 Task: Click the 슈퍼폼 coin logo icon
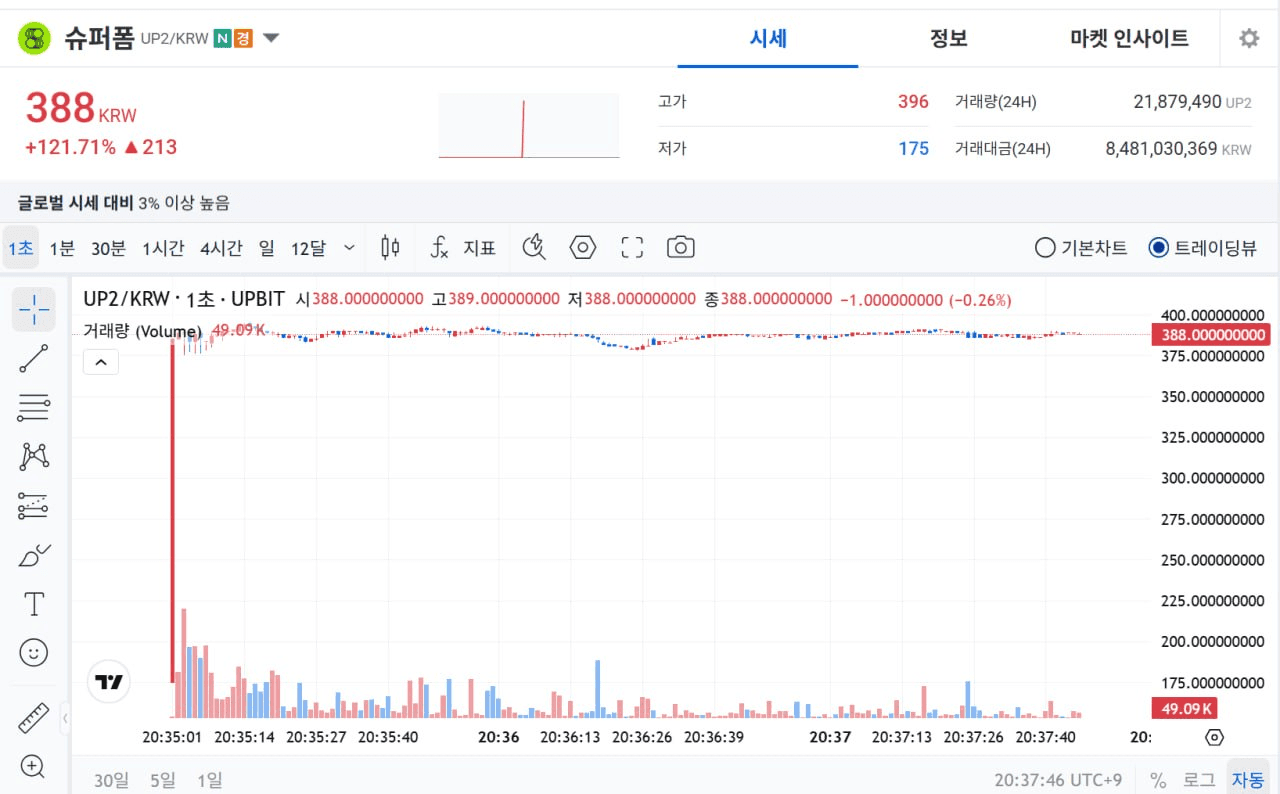point(34,38)
